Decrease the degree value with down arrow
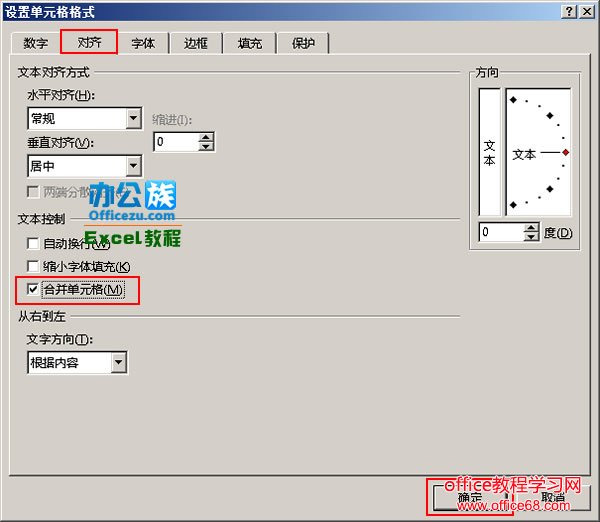 [531, 237]
